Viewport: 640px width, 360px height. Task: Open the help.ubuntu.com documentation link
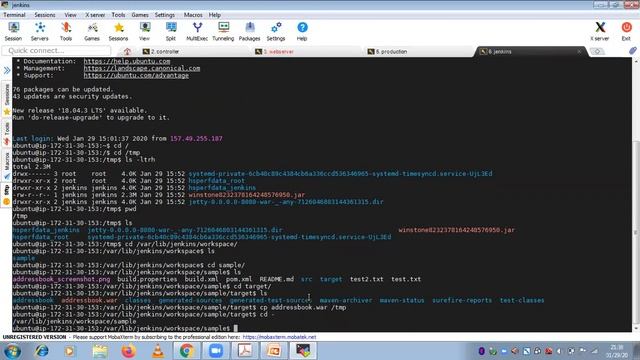(127, 61)
